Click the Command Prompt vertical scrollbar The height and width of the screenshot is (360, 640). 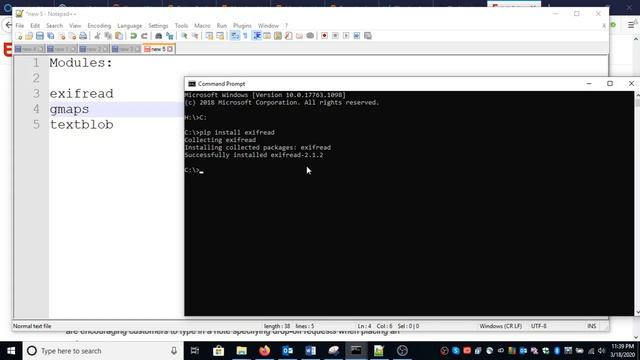point(637,203)
